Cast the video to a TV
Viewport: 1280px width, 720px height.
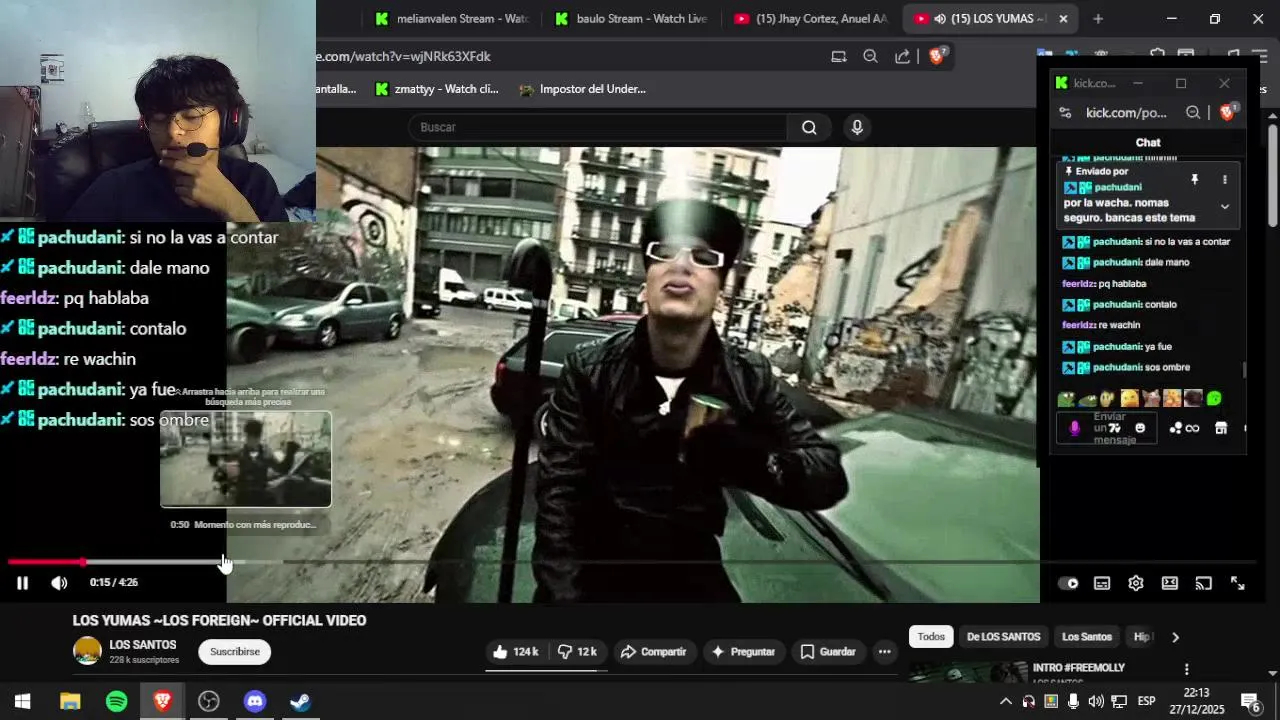point(1204,584)
